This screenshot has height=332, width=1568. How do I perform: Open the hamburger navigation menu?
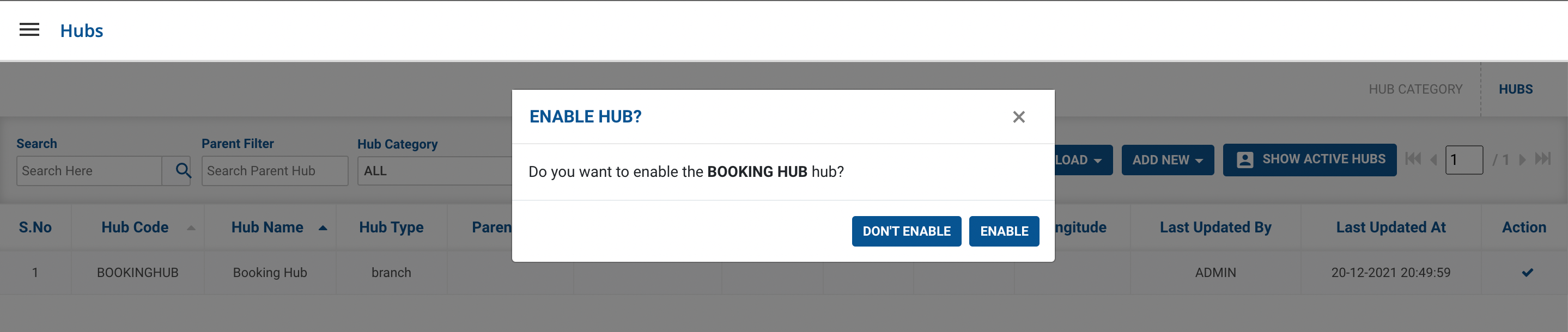29,30
